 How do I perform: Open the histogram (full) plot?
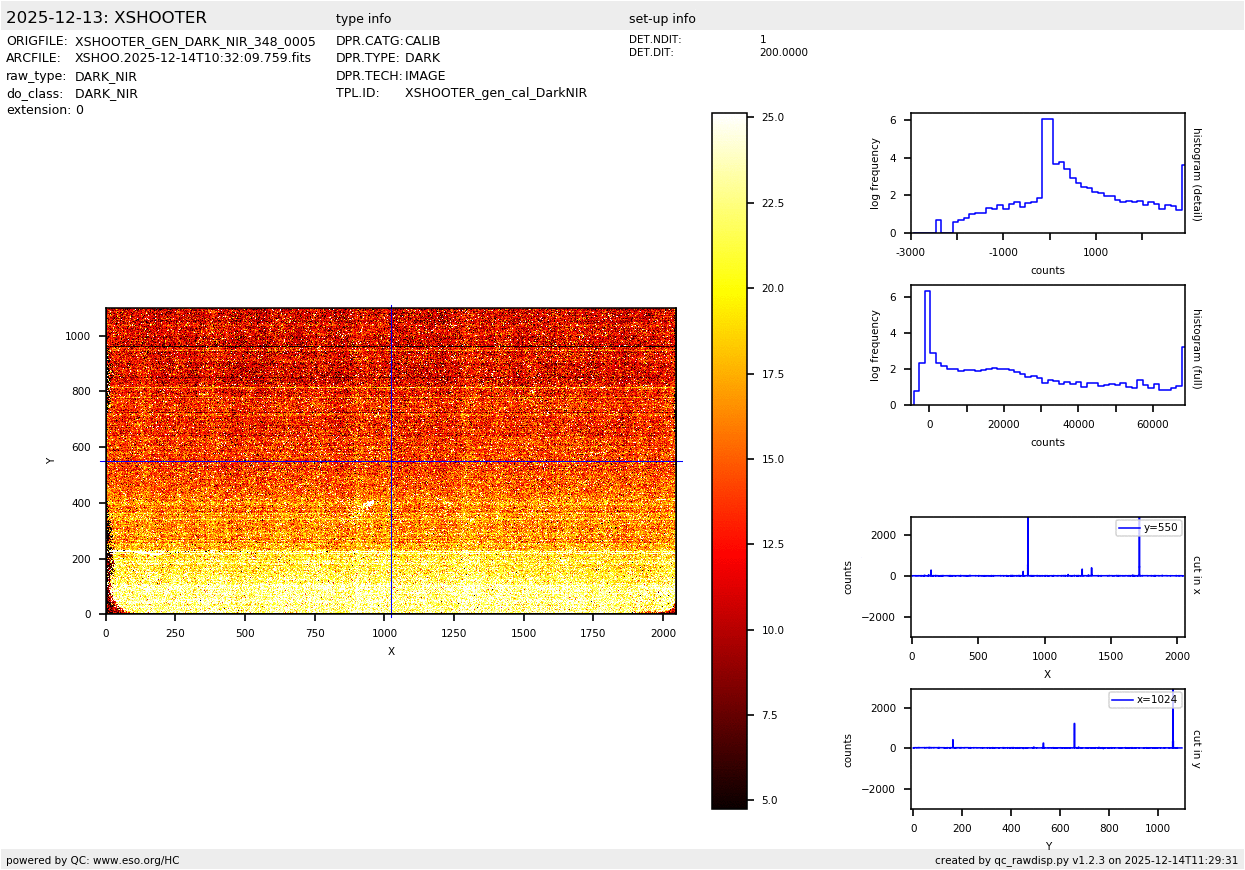tap(1047, 345)
